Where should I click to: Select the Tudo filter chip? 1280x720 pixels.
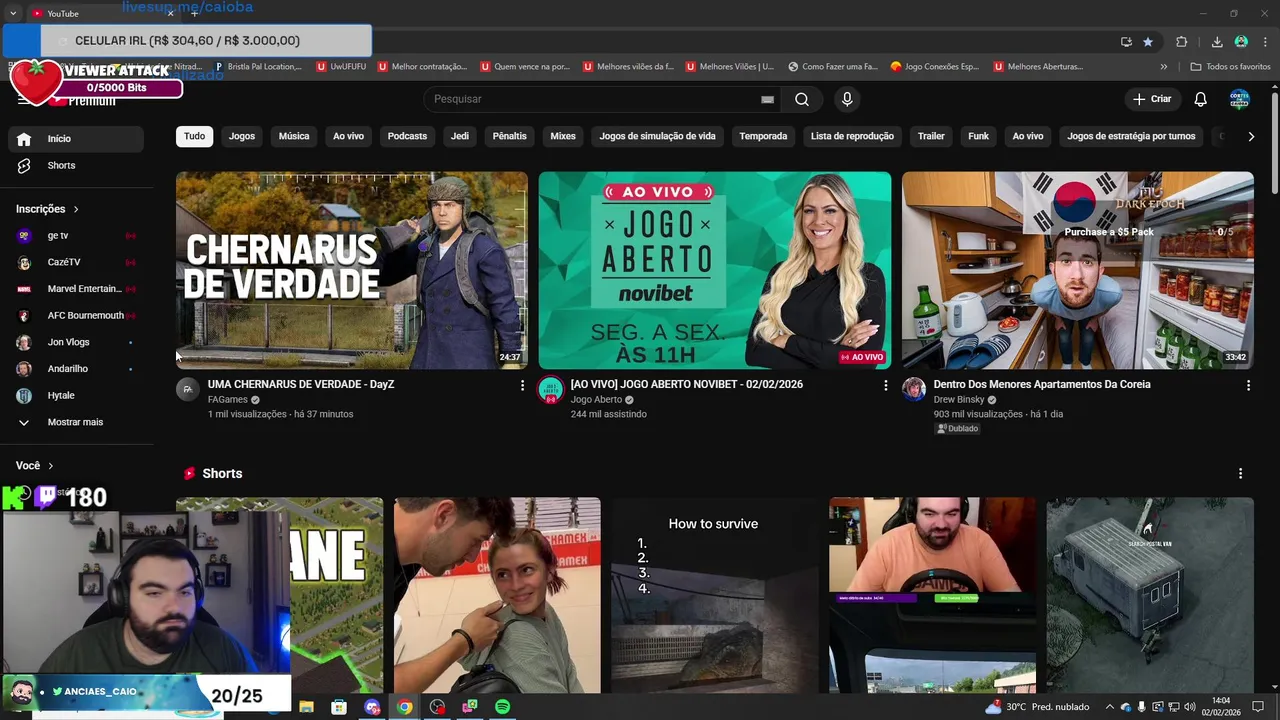click(194, 136)
